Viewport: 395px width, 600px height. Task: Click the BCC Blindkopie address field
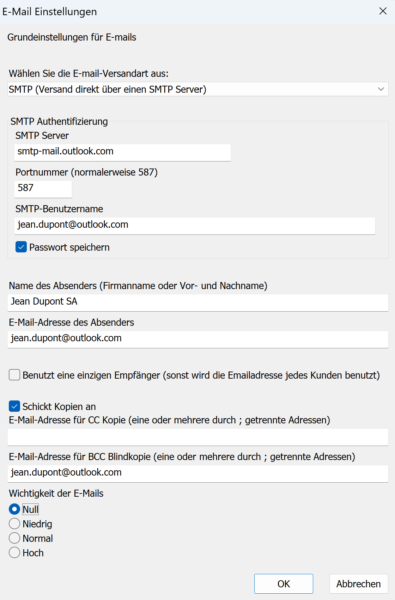point(198,473)
